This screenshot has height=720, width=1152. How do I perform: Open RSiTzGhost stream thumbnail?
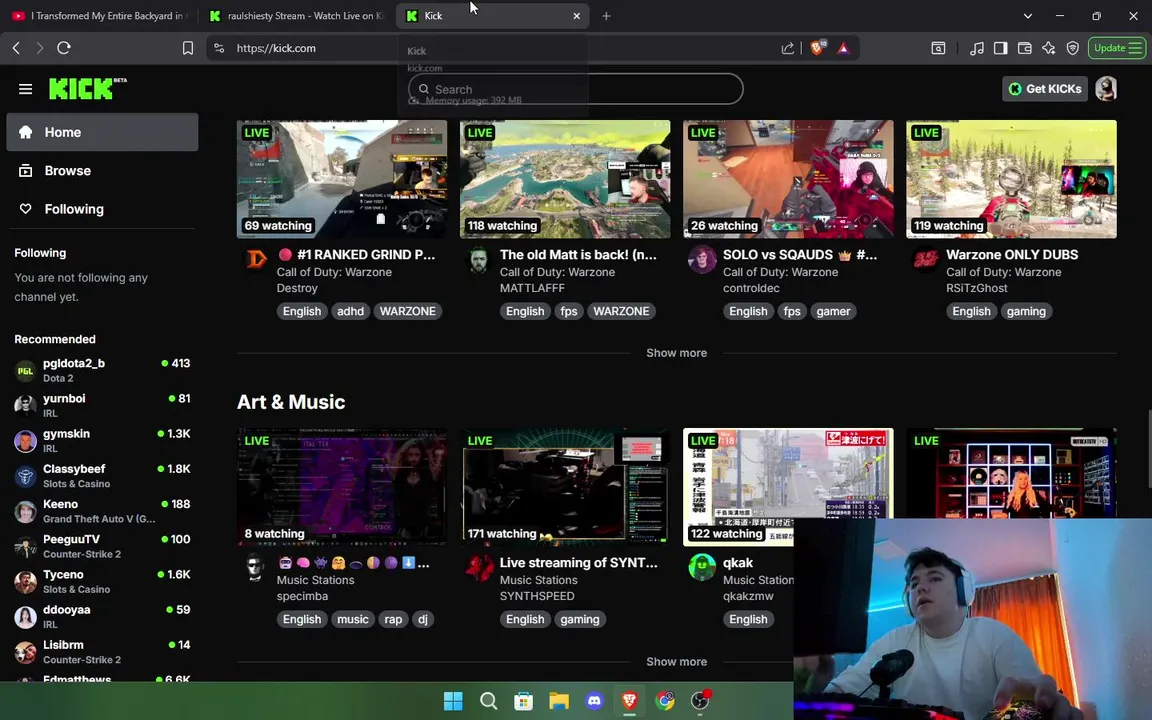click(x=1011, y=179)
